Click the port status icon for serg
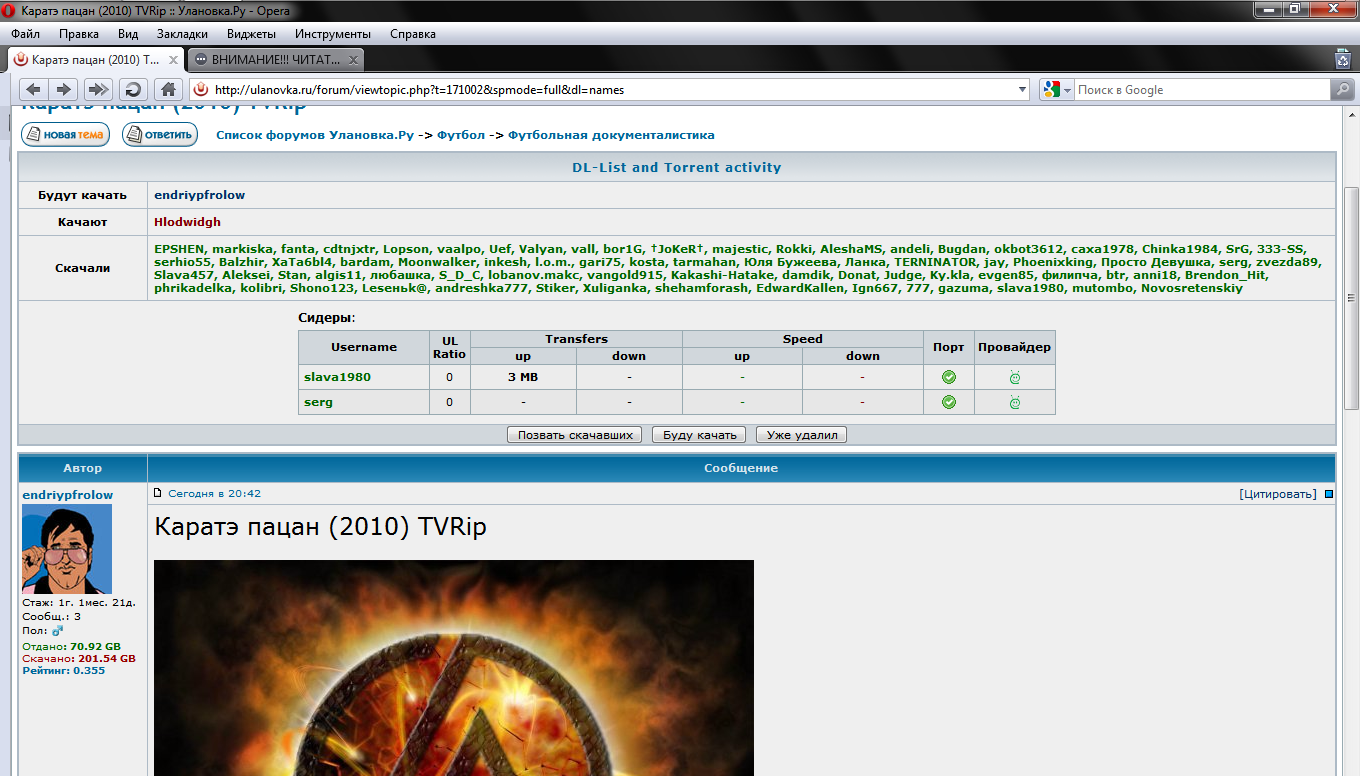Viewport: 1360px width, 776px height. pyautogui.click(x=949, y=402)
